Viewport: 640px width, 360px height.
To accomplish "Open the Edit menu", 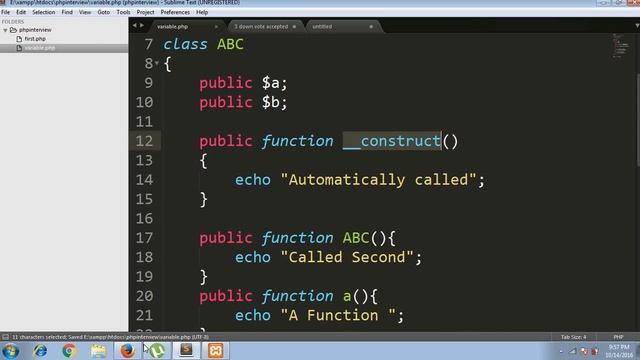I will [x=21, y=12].
